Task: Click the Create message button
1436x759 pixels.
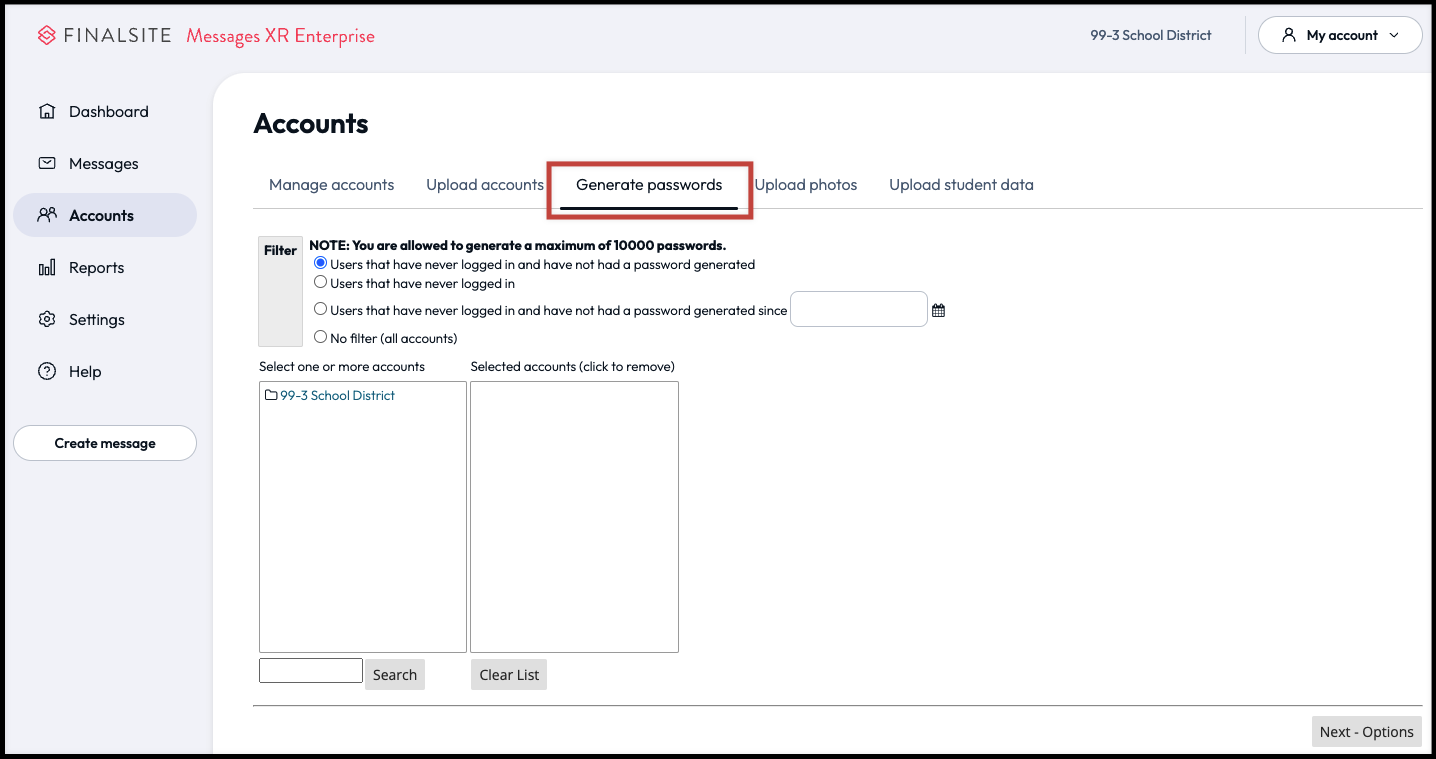Action: point(104,442)
